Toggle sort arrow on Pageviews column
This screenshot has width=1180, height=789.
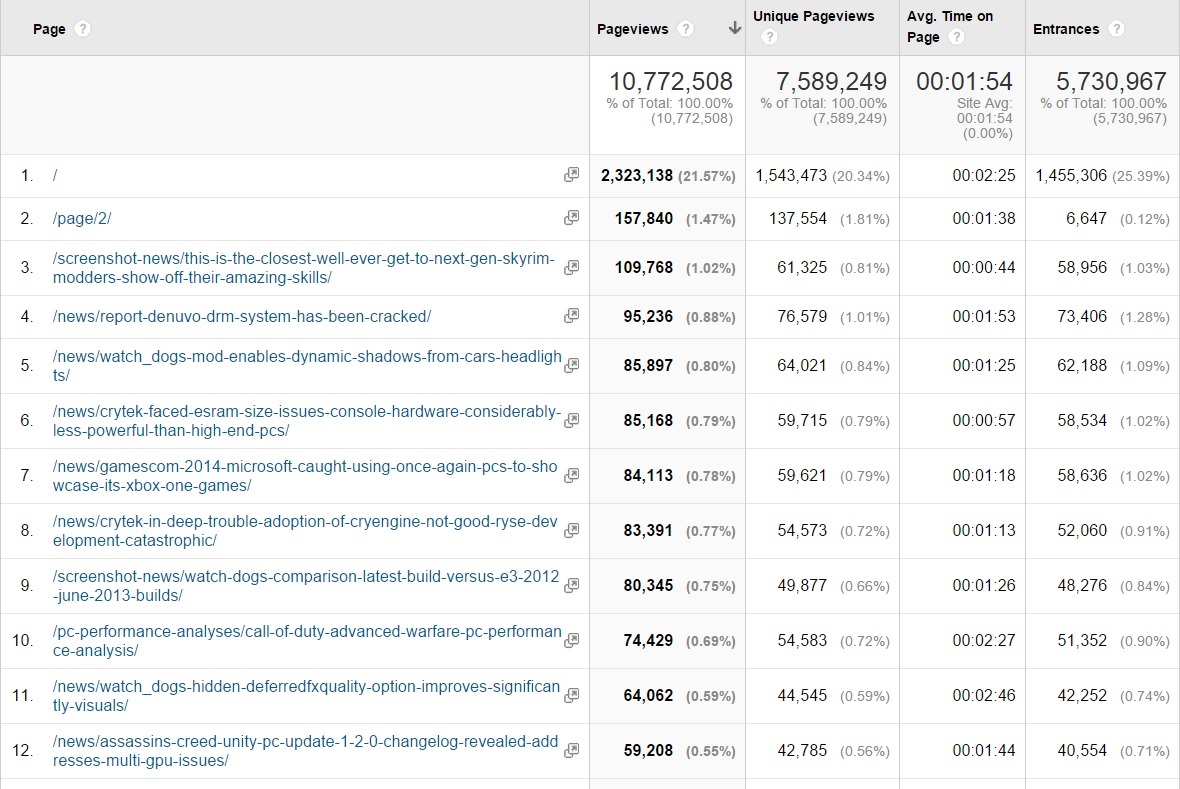tap(735, 29)
